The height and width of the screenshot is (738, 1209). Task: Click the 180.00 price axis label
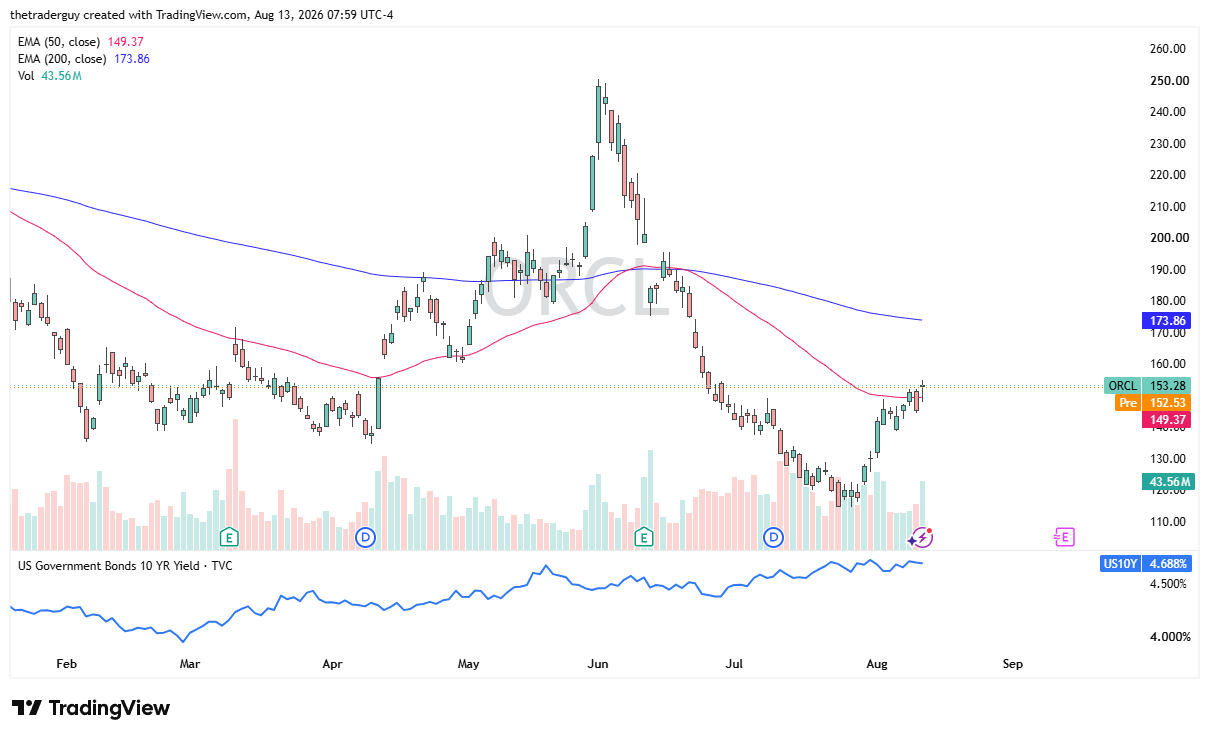[1167, 301]
